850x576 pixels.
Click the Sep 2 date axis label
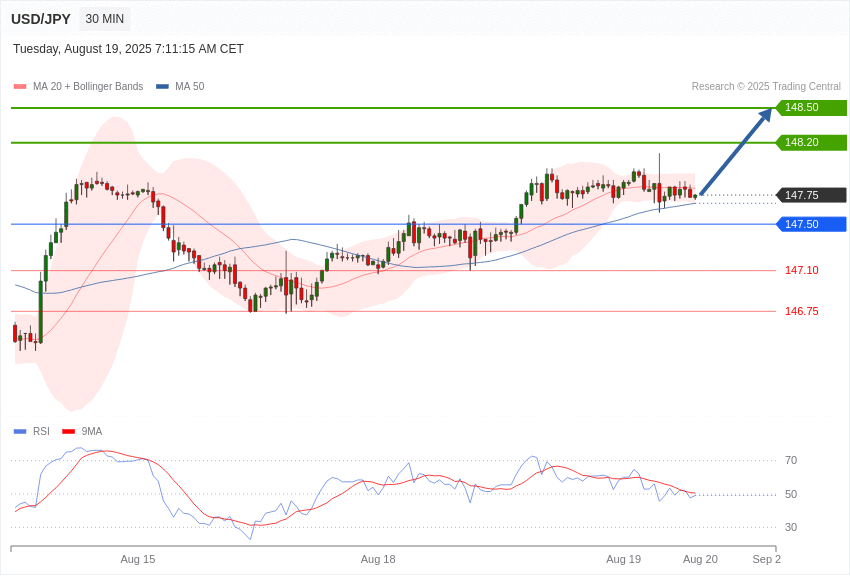pyautogui.click(x=767, y=559)
